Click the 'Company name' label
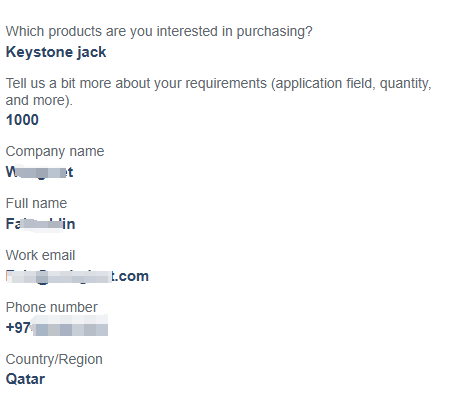The height and width of the screenshot is (402, 452). 55,152
